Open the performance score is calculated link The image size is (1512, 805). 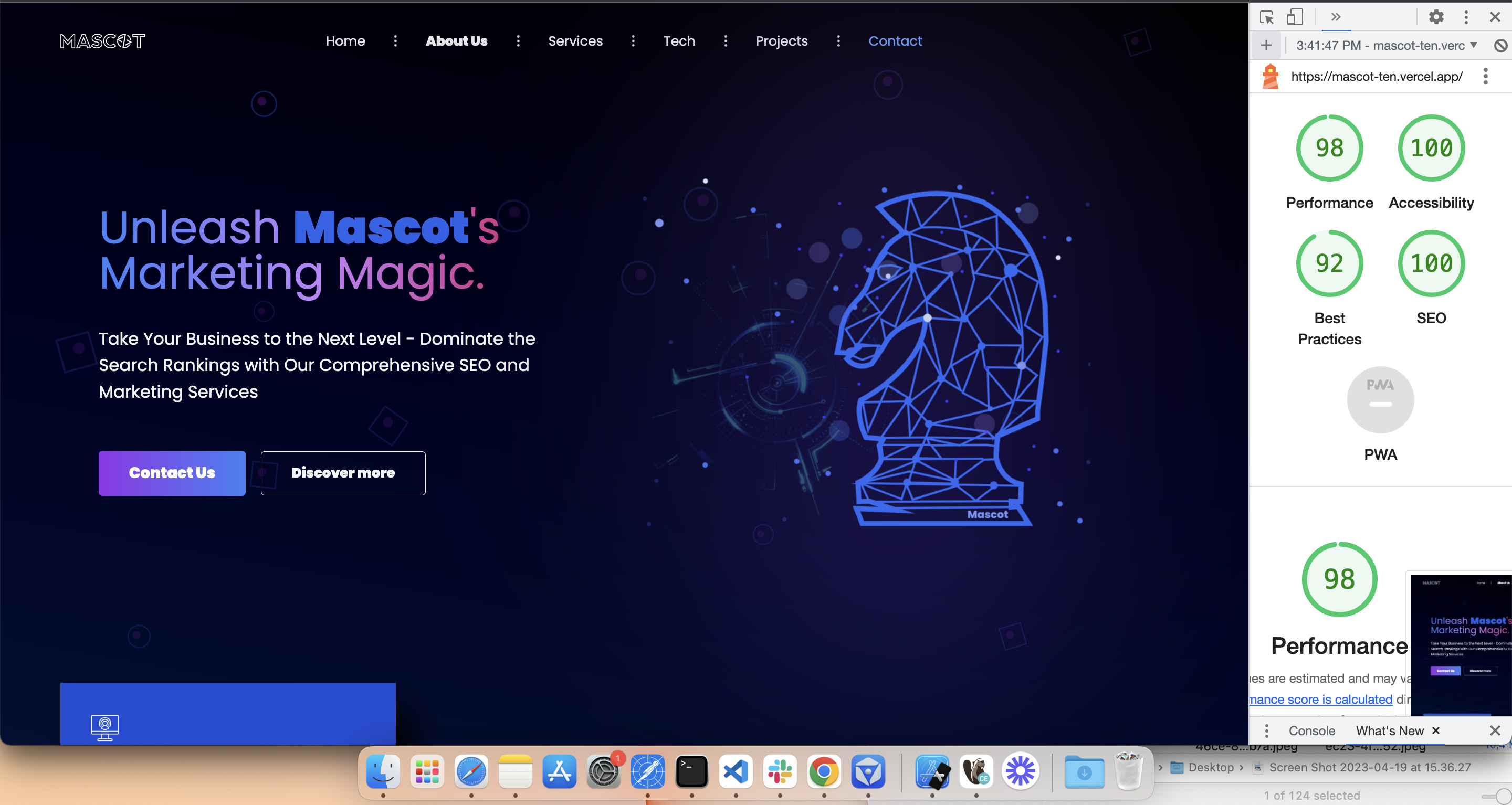pyautogui.click(x=1320, y=699)
